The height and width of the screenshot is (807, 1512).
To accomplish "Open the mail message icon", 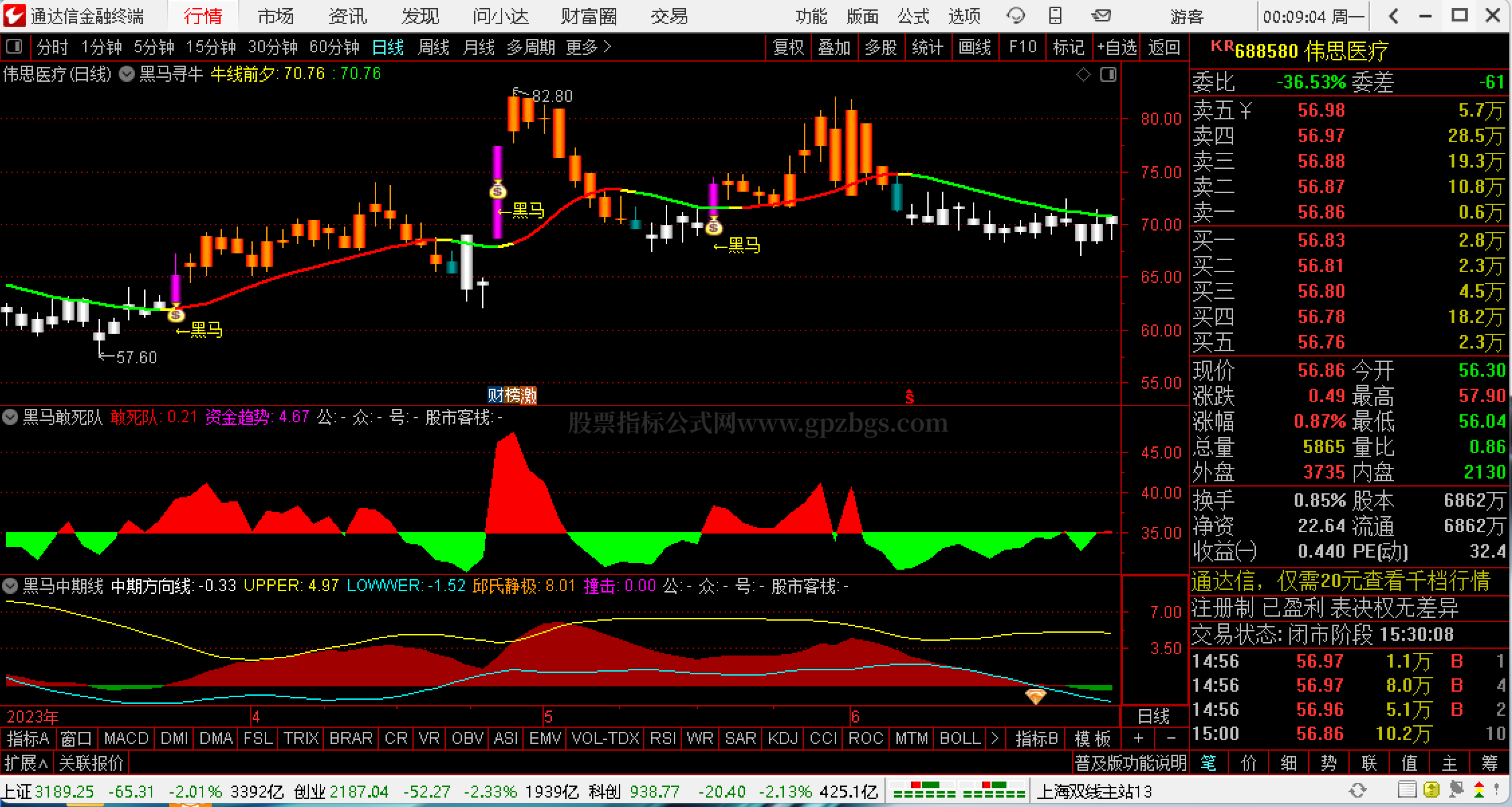I will click(x=1100, y=15).
